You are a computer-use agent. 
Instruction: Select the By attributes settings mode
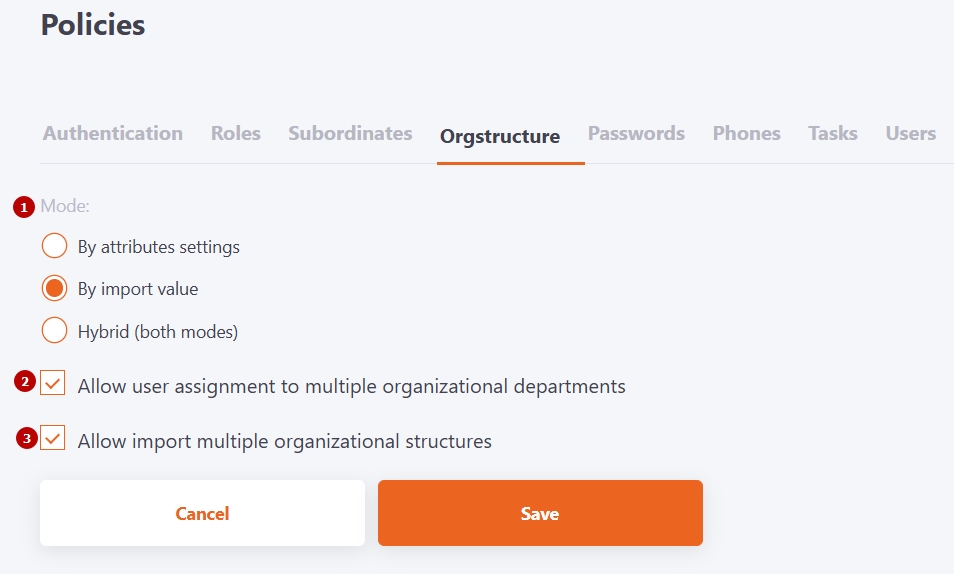click(x=54, y=246)
